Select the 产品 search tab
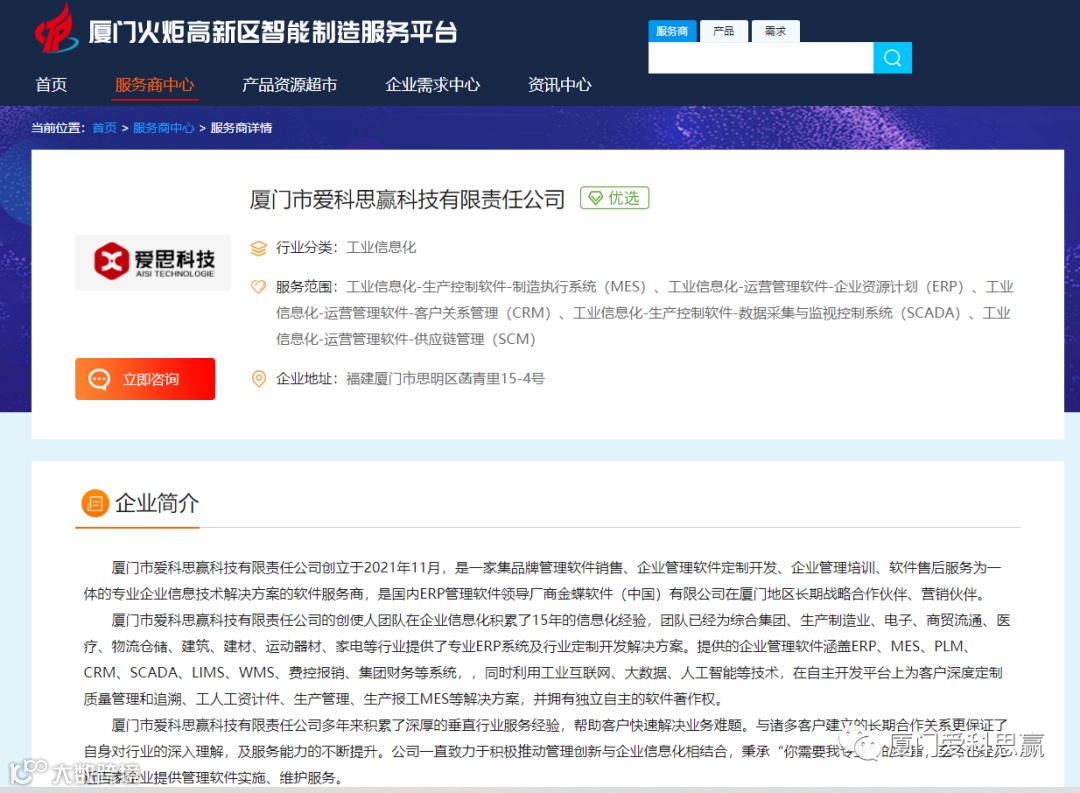Screen dimensions: 1080x793 [x=724, y=31]
